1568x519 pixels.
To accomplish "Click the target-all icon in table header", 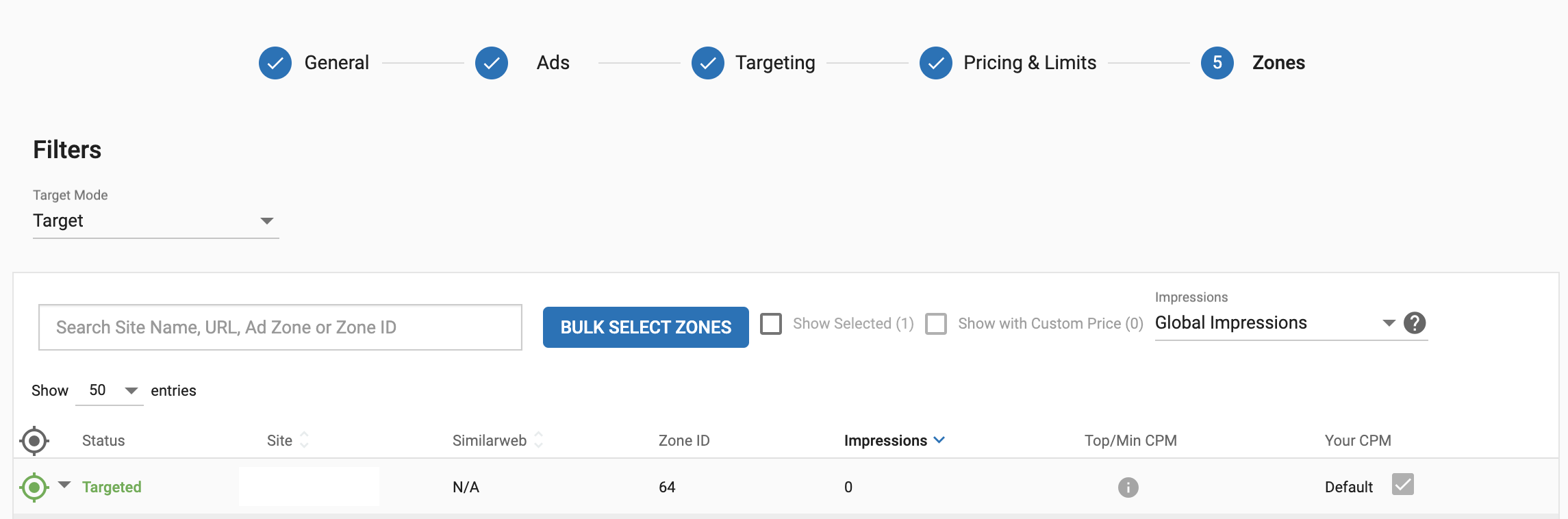I will 34,441.
